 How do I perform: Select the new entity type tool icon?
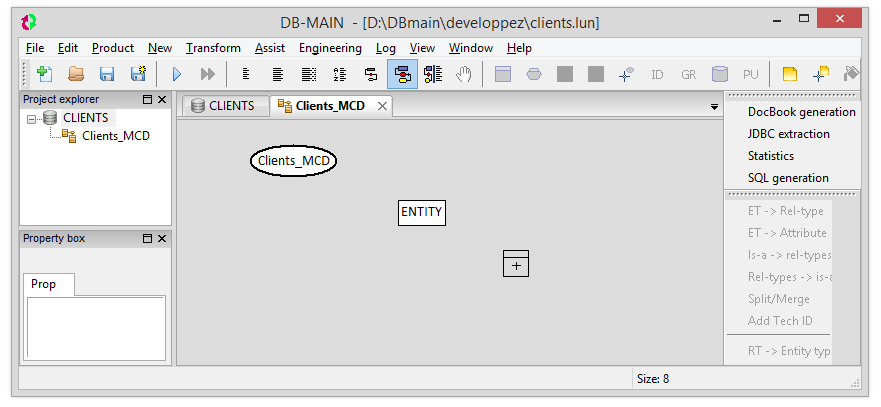[x=502, y=74]
